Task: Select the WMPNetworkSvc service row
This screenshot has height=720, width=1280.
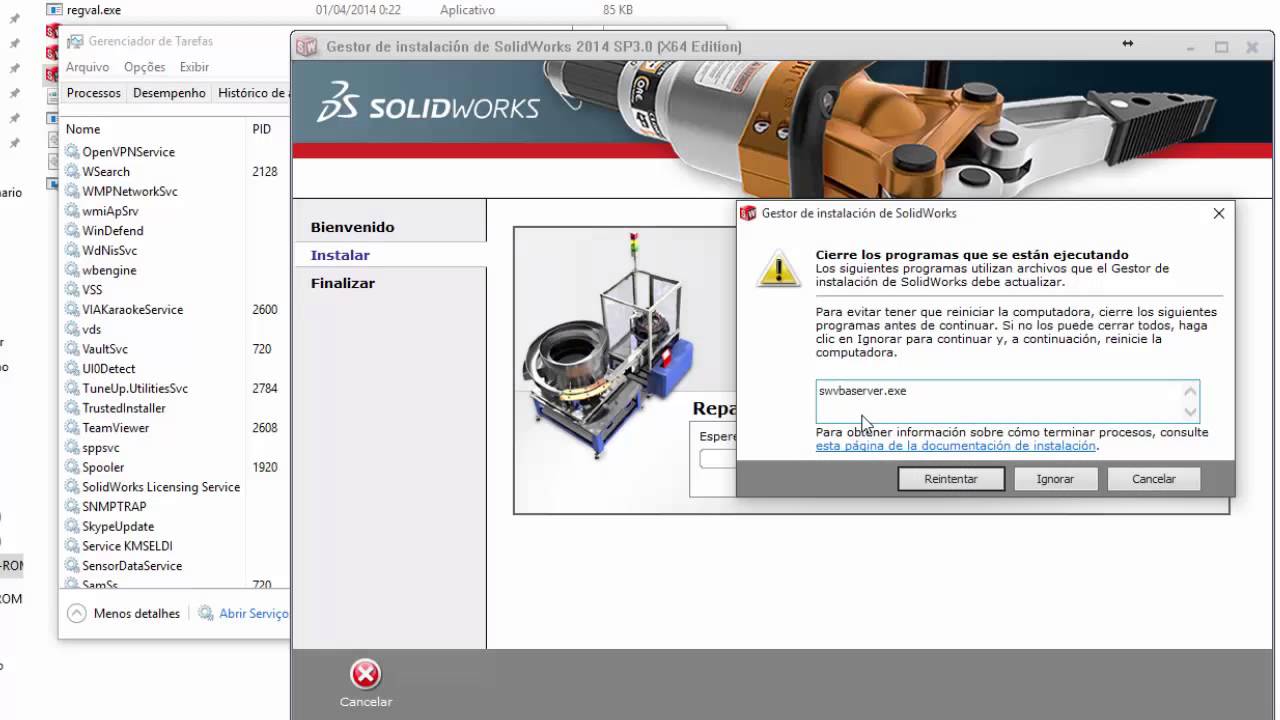Action: 175,191
